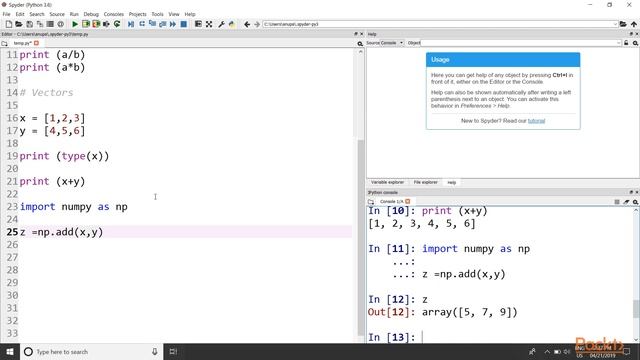Open the Projects menu

point(138,14)
